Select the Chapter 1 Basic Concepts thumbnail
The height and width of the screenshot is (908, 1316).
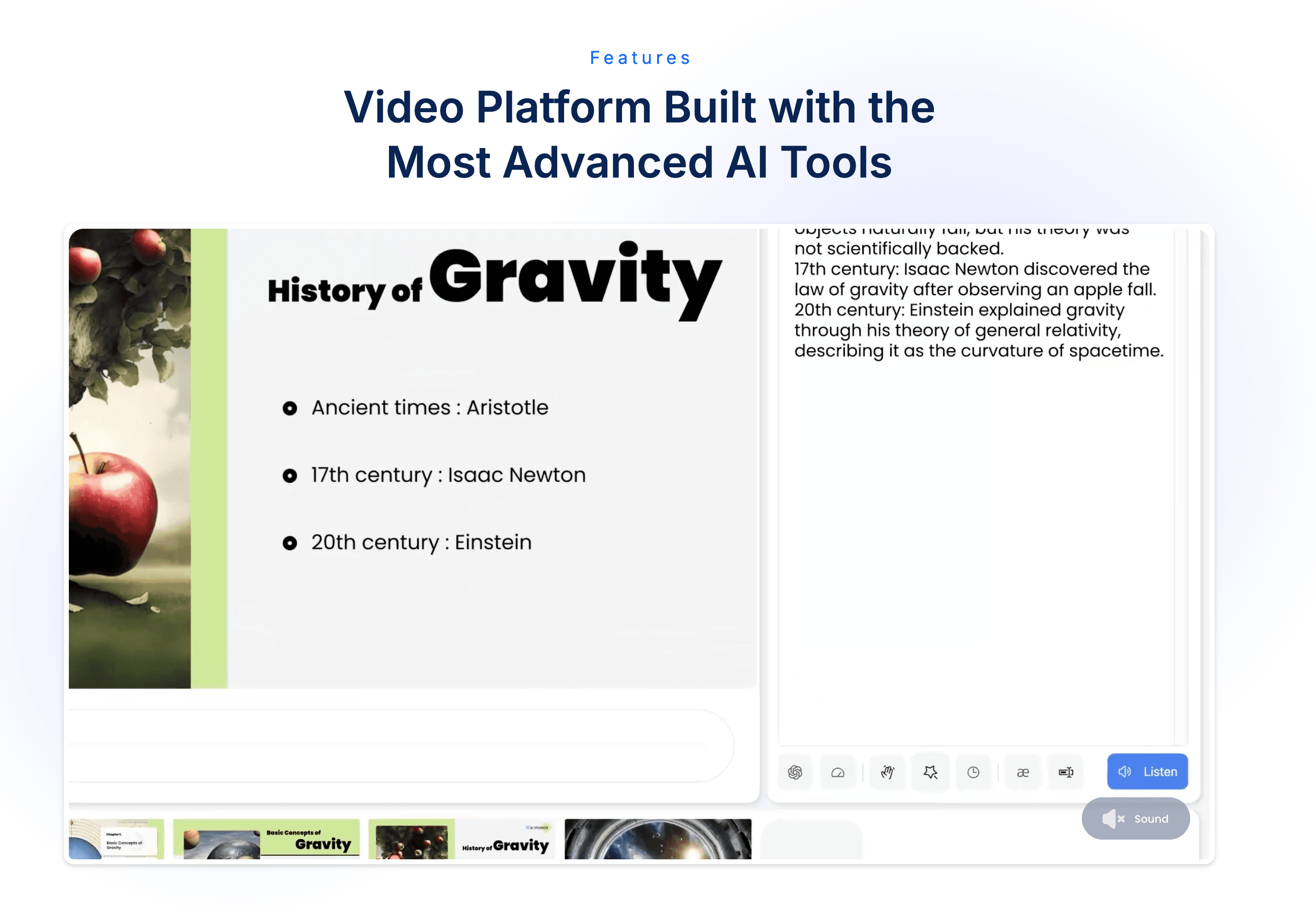[116, 839]
